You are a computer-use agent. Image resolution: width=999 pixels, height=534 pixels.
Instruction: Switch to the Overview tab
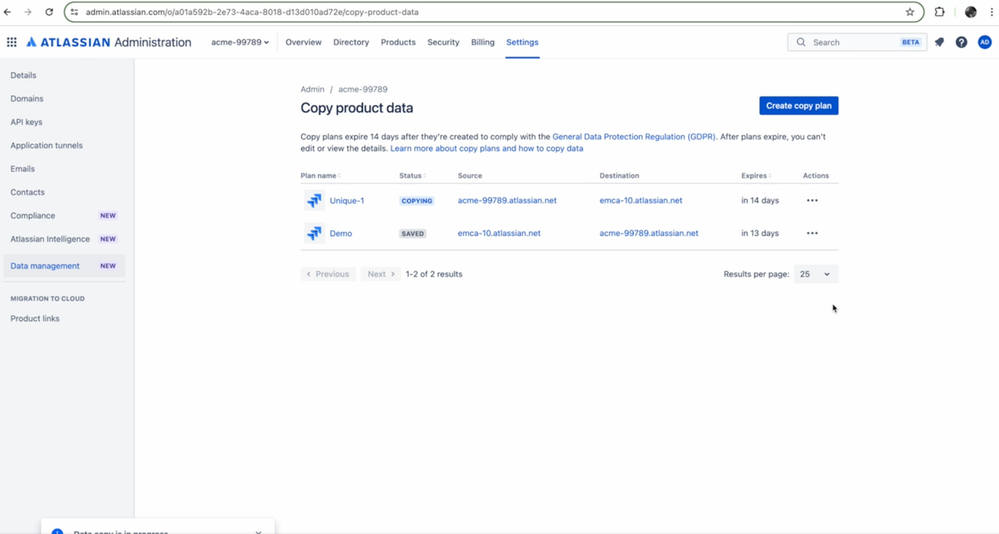click(303, 42)
